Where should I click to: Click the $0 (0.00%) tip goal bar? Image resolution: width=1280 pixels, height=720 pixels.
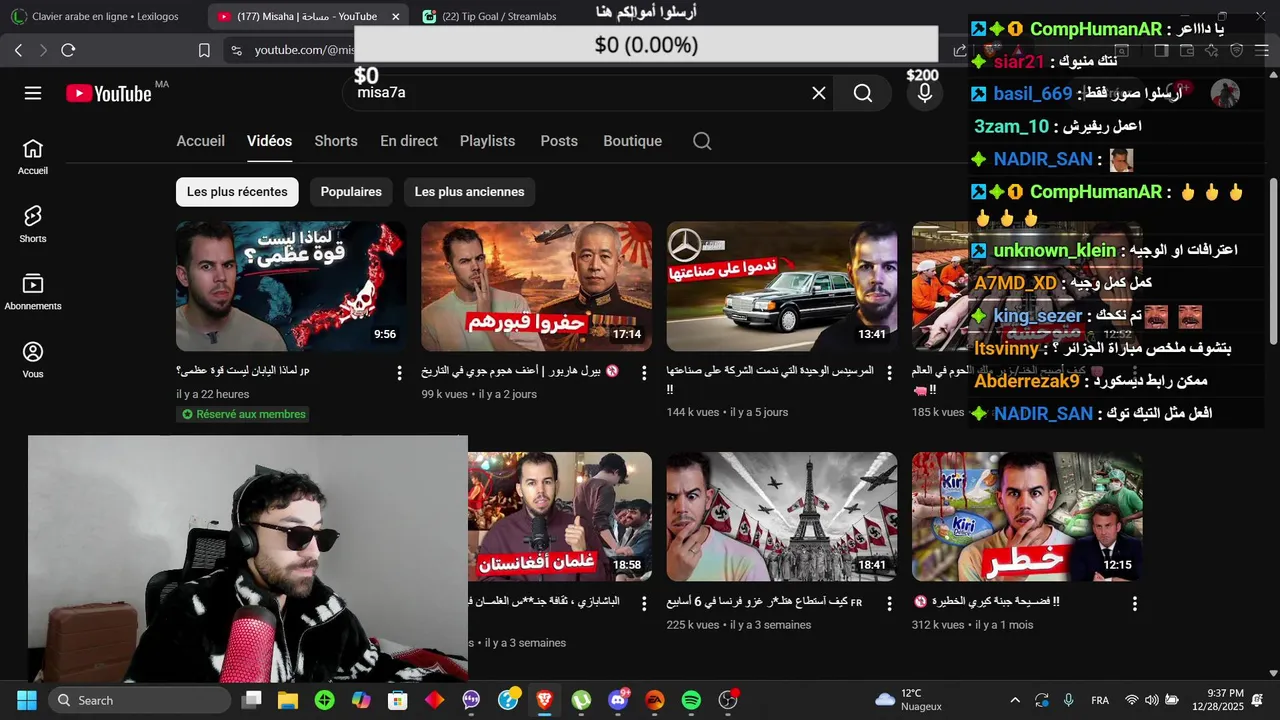click(x=646, y=44)
